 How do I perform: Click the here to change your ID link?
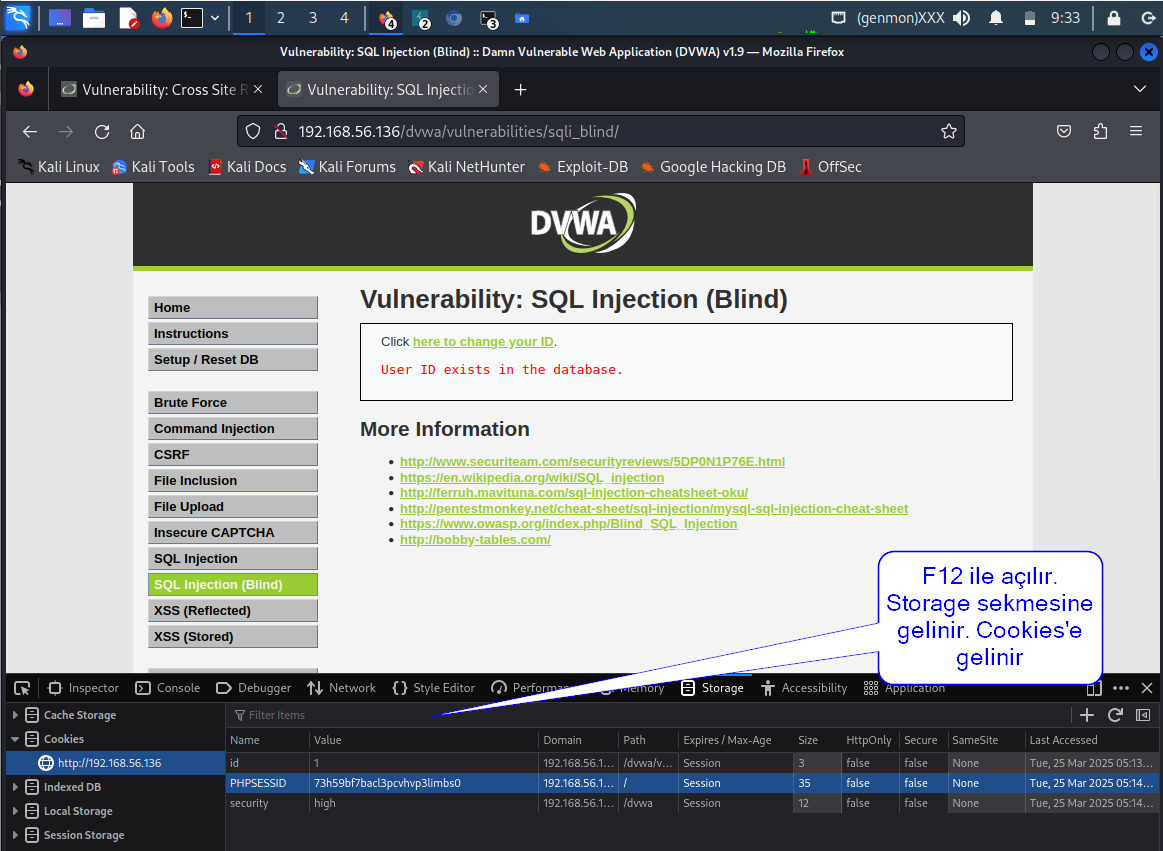click(x=483, y=341)
